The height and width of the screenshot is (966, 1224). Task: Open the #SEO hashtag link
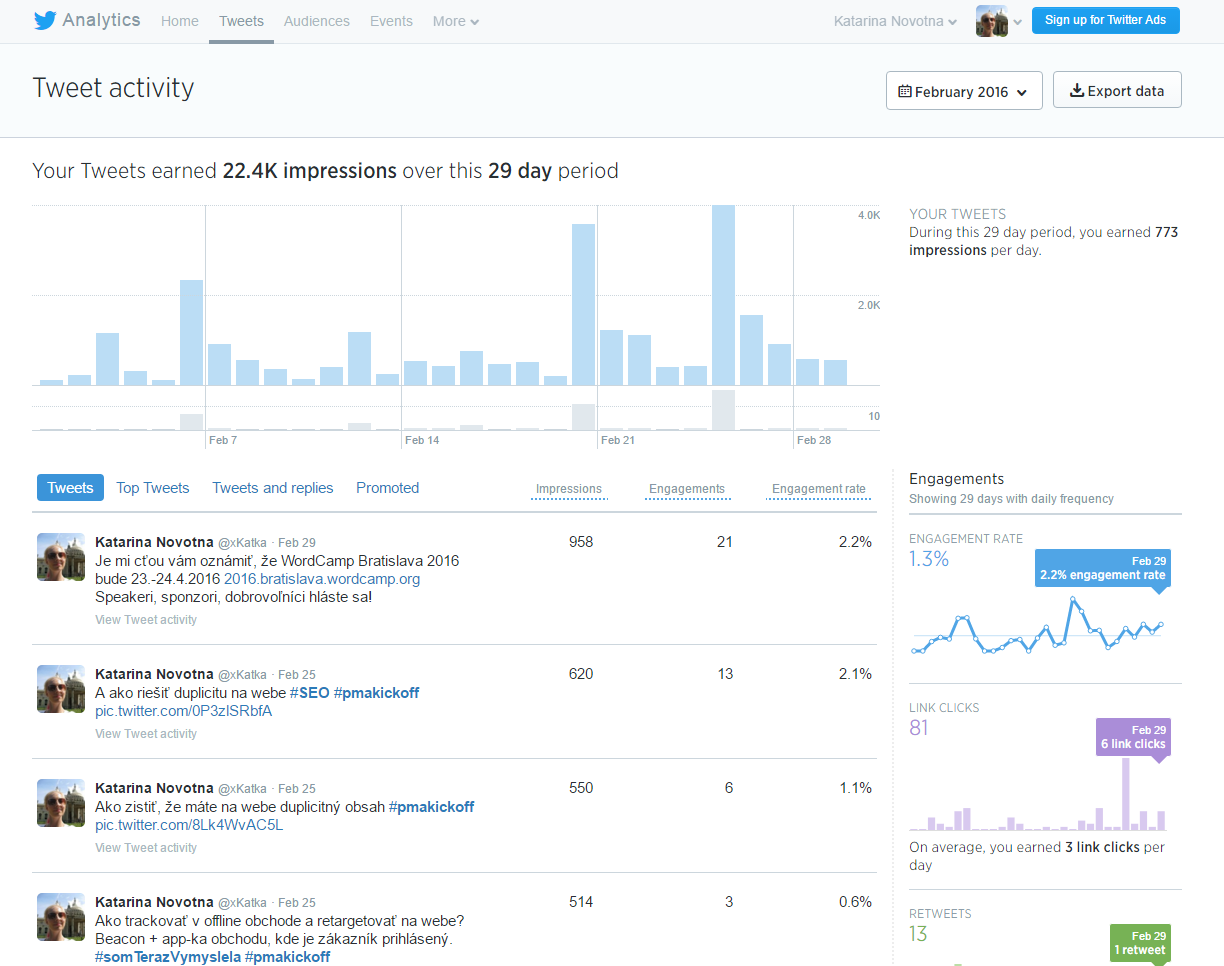[x=309, y=693]
